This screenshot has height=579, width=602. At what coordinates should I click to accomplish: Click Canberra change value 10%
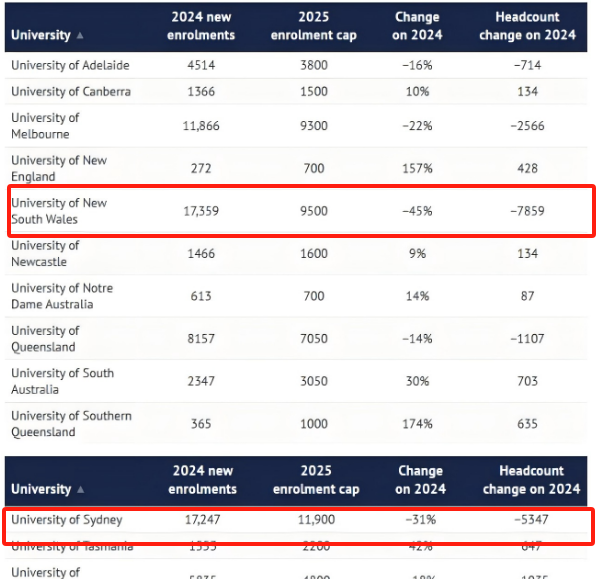[x=417, y=92]
